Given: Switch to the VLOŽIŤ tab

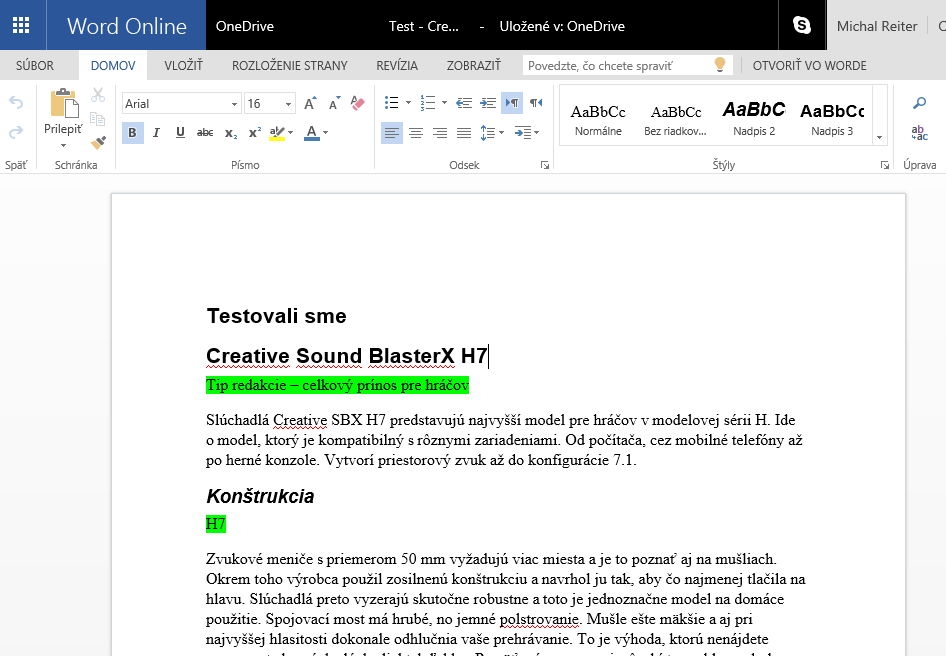Looking at the screenshot, I should (183, 66).
